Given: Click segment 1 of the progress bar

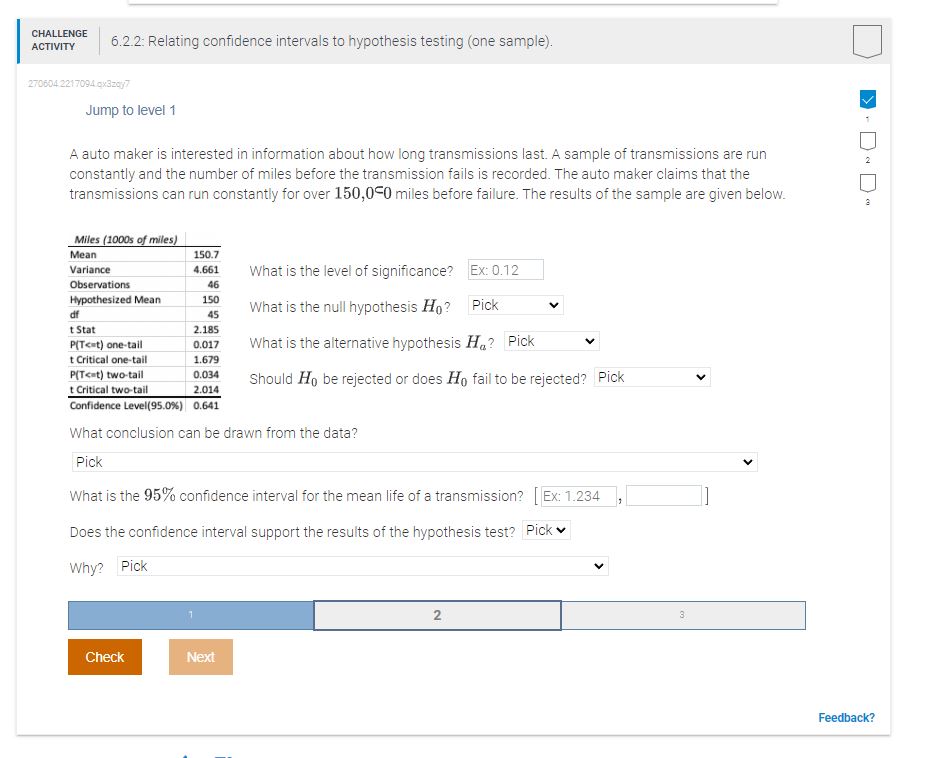Looking at the screenshot, I should point(190,615).
